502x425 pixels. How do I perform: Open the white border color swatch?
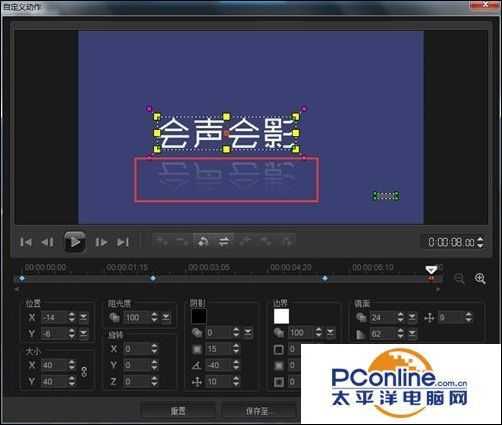(x=281, y=316)
